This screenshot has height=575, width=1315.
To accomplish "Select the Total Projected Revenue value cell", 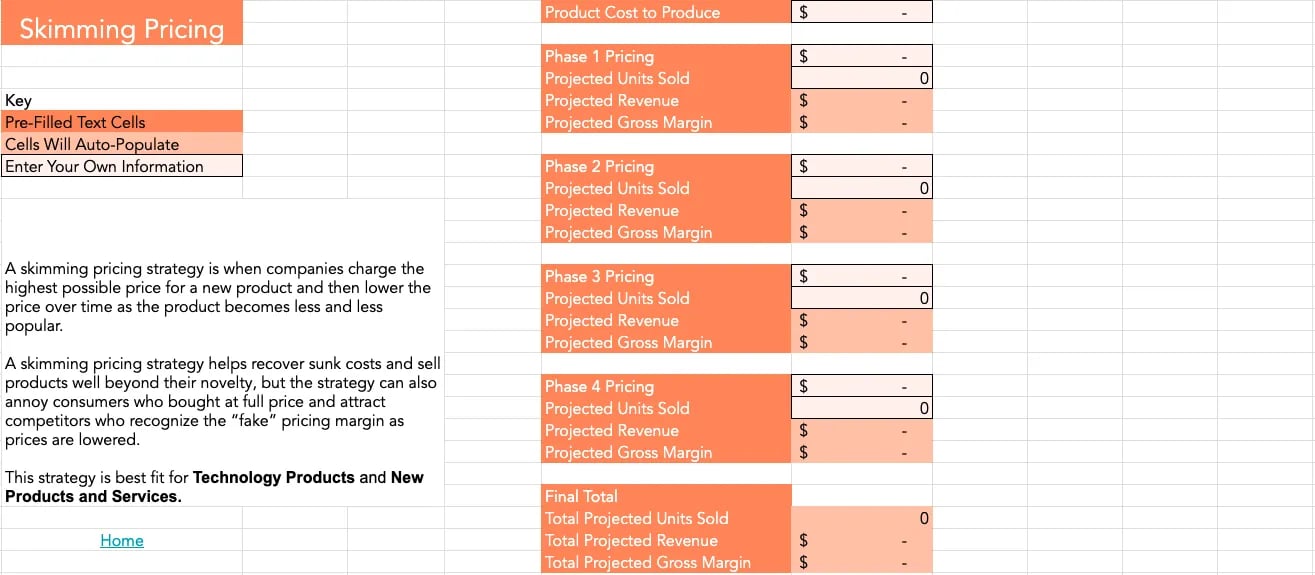I will click(861, 540).
